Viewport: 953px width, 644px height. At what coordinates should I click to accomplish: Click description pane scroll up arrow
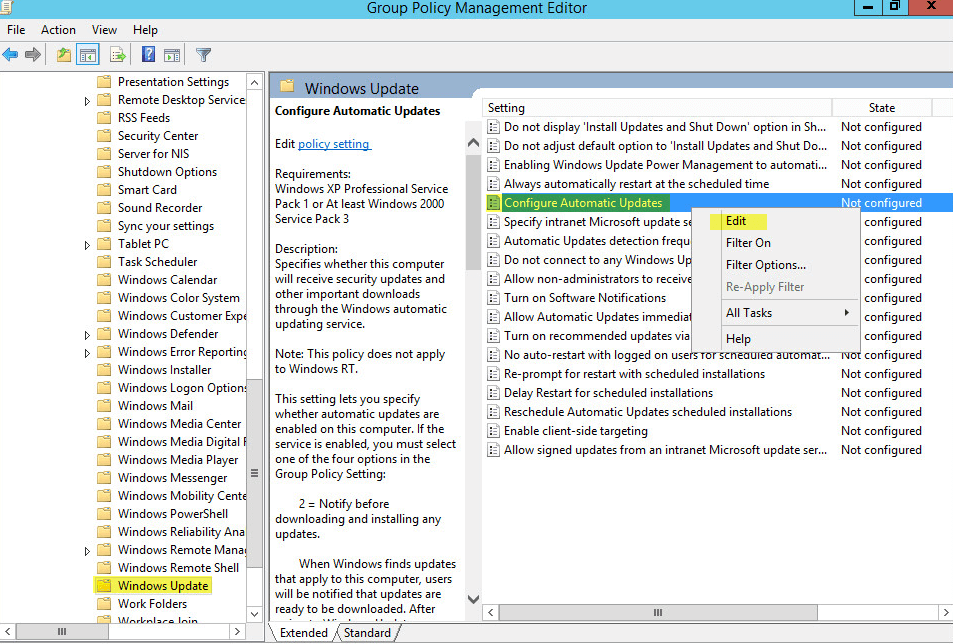pos(473,143)
